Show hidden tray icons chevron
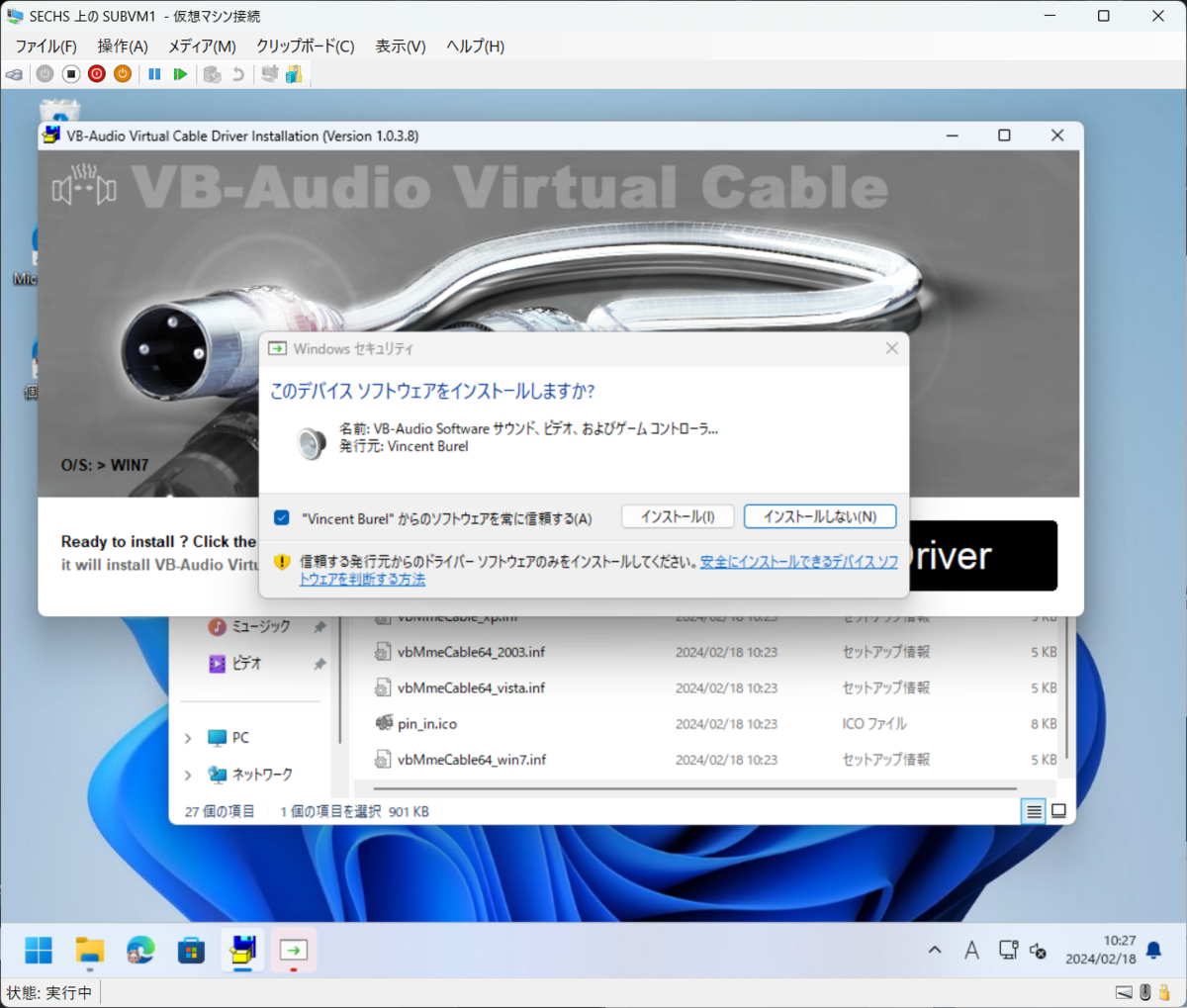 (935, 951)
